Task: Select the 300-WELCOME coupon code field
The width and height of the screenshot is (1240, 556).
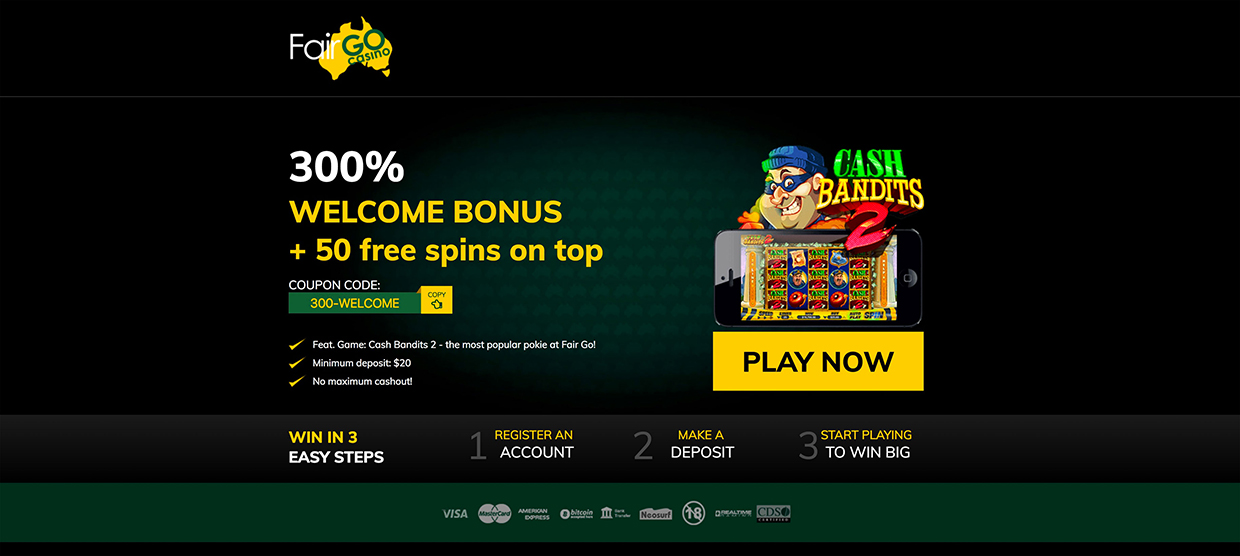Action: click(x=355, y=303)
